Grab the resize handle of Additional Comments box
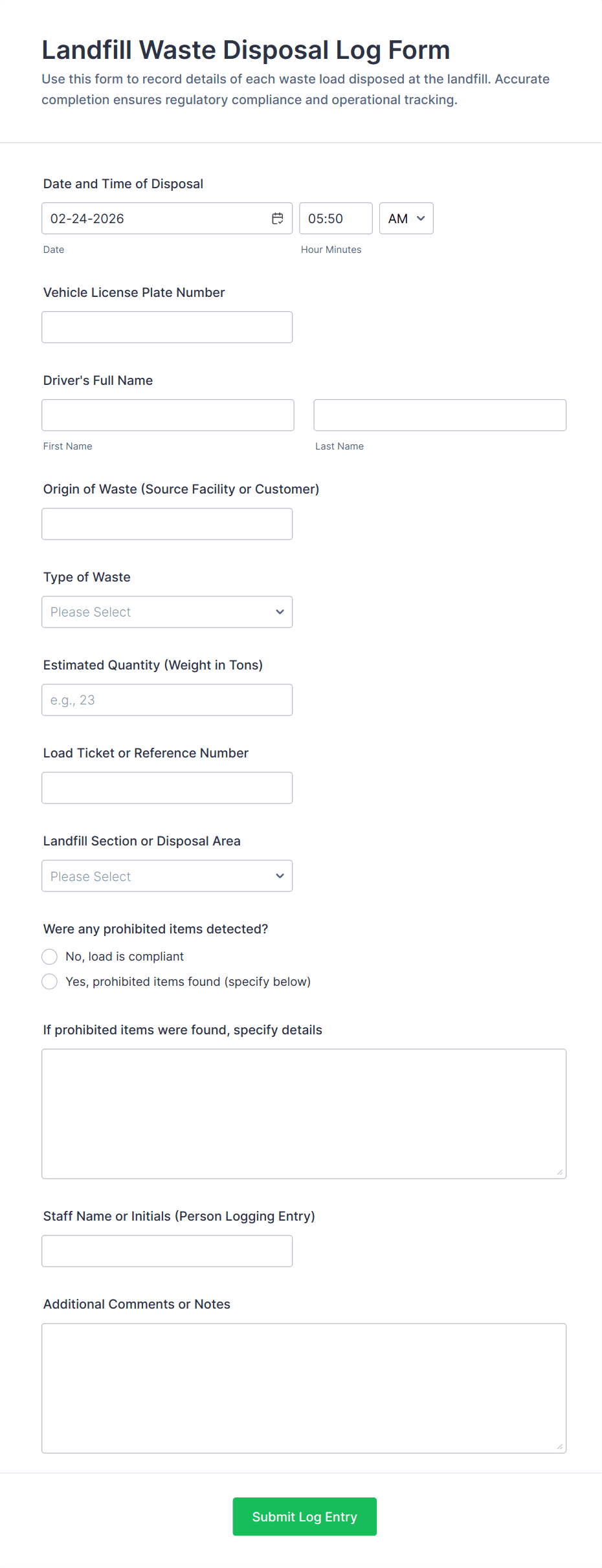 [560, 1446]
